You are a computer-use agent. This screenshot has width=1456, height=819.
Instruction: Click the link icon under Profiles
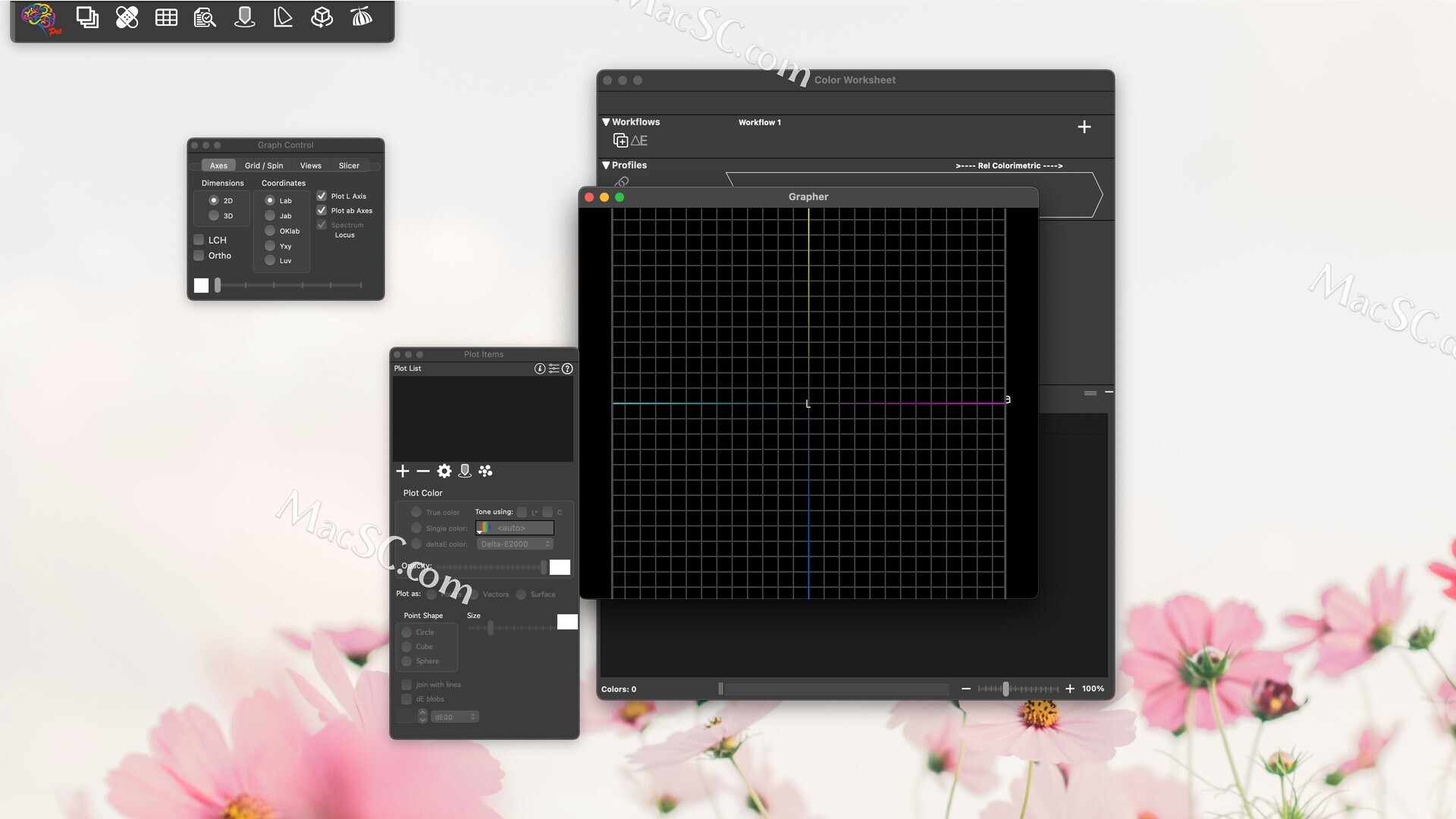point(622,182)
